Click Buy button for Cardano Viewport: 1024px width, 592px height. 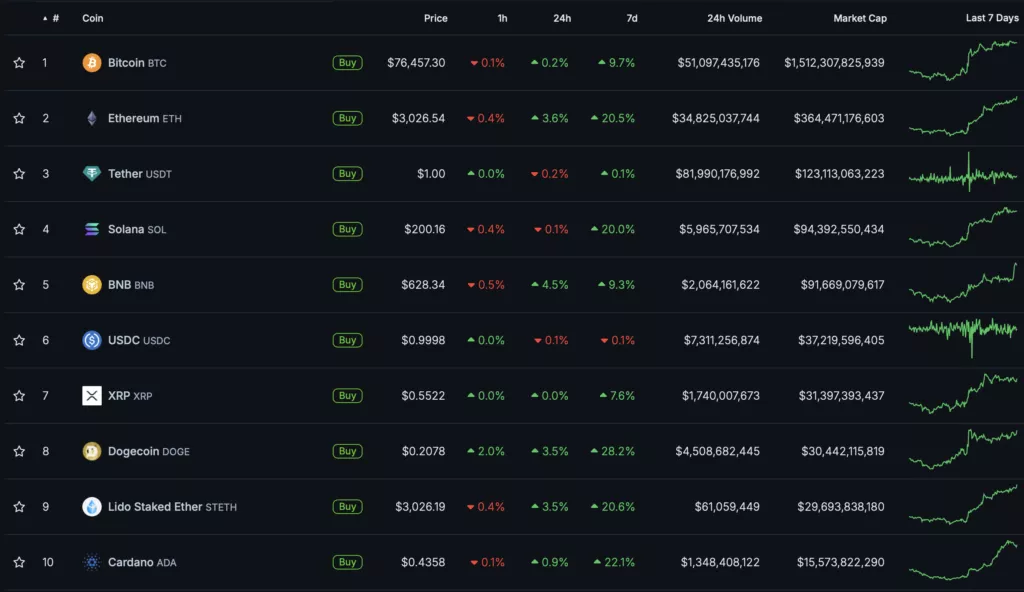pos(347,562)
